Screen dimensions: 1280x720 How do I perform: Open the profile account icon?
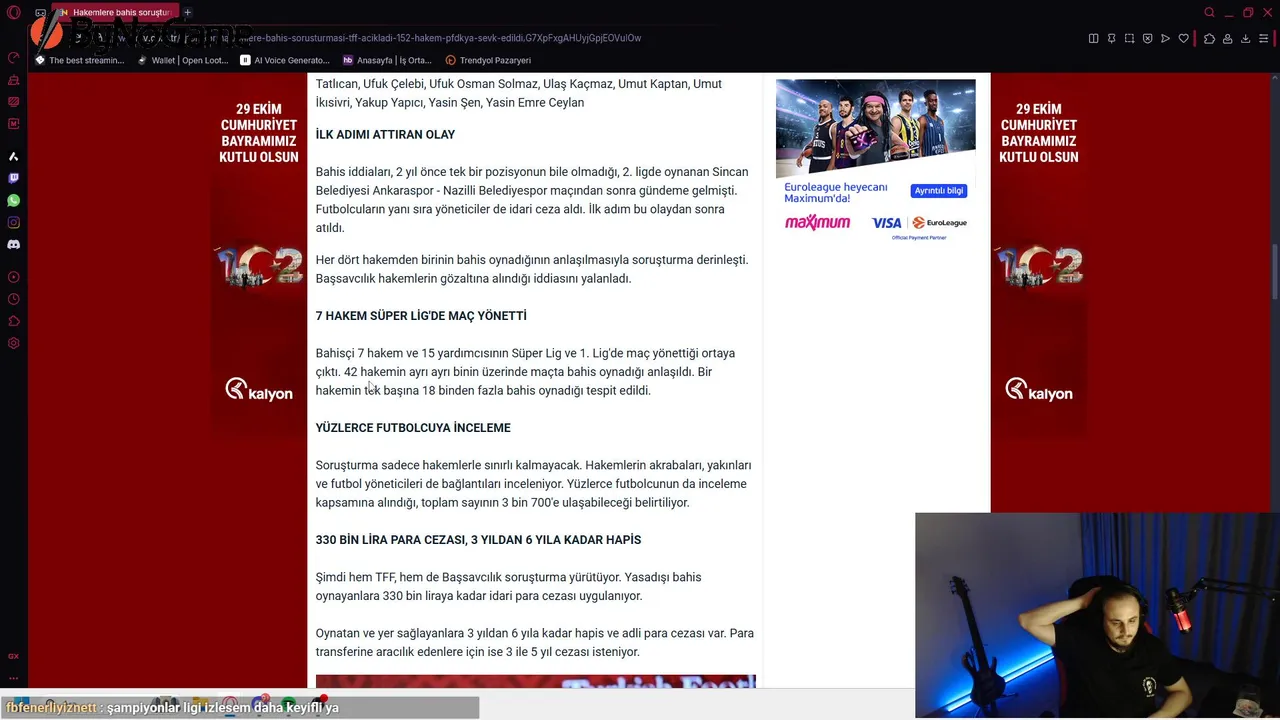tap(1227, 38)
